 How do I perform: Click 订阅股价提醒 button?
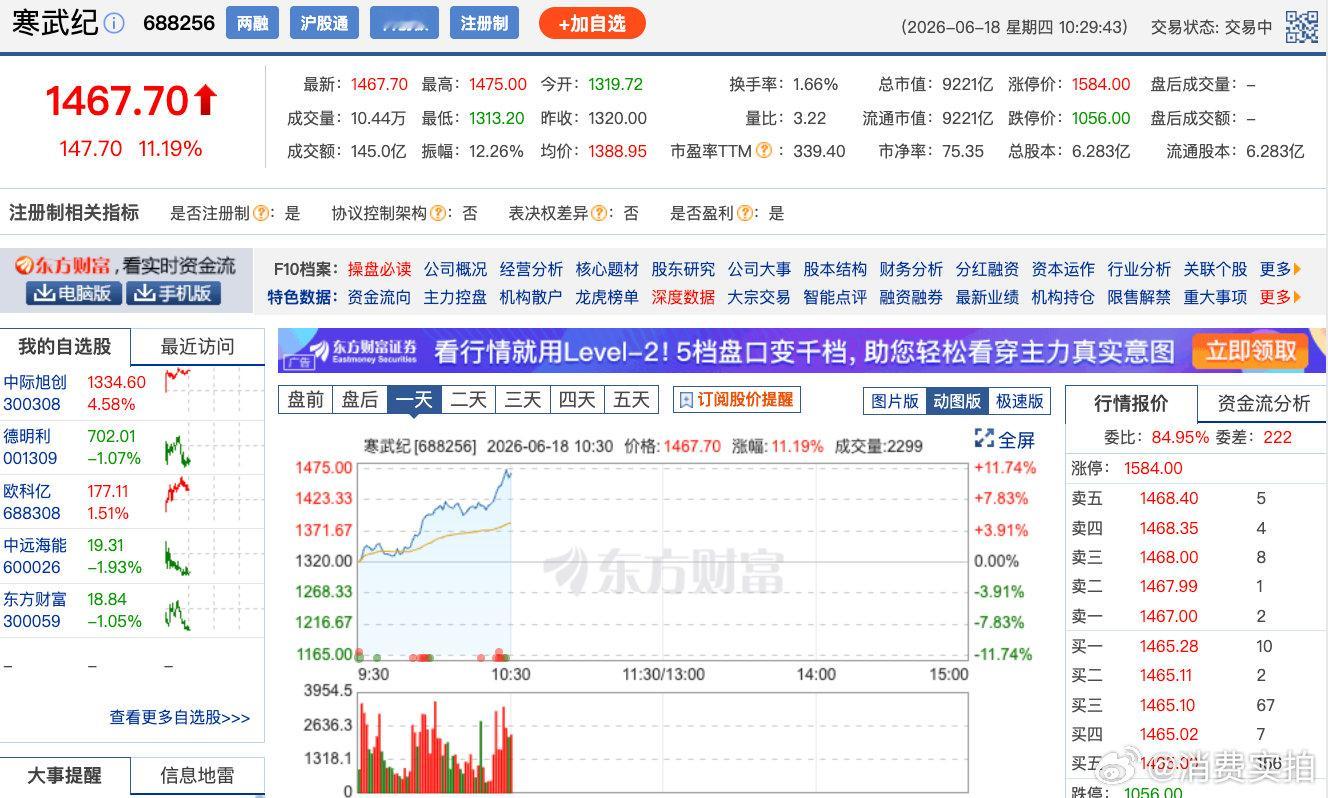(737, 400)
